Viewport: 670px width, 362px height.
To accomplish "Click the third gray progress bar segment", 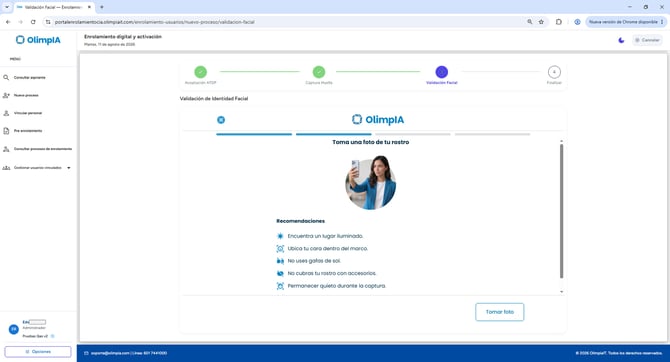I will pyautogui.click(x=413, y=134).
